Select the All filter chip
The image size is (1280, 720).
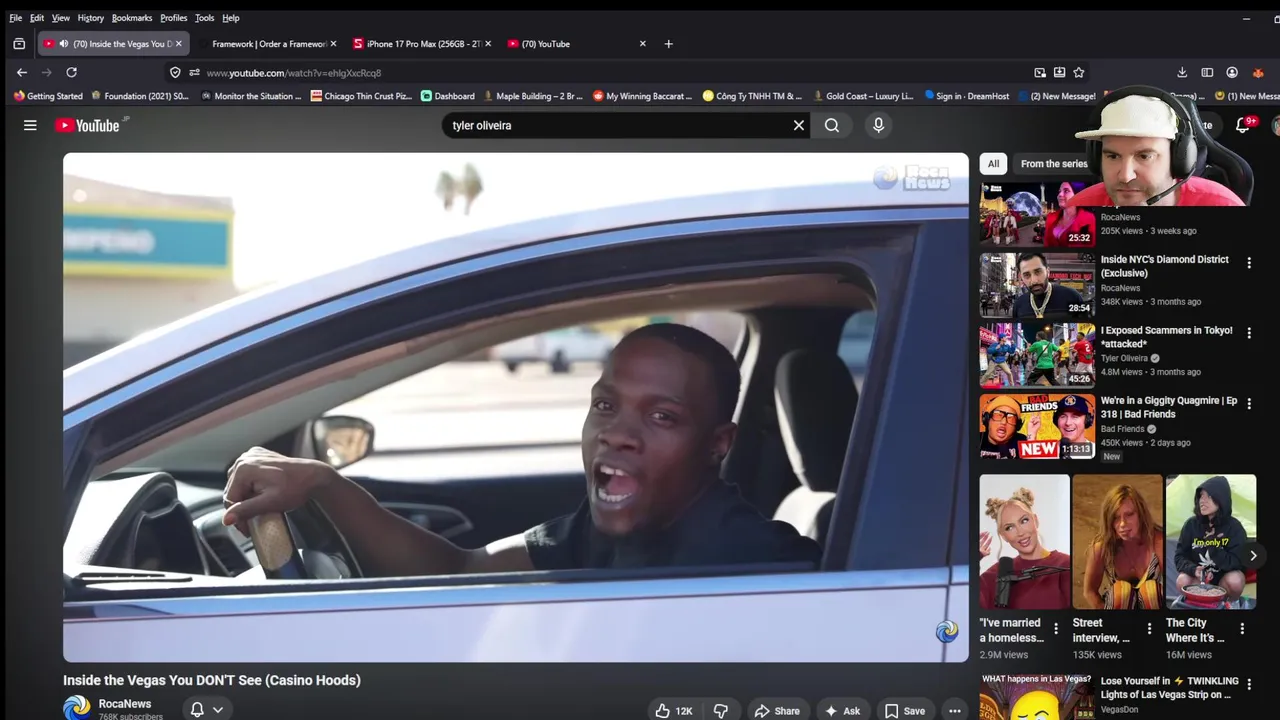[x=993, y=164]
